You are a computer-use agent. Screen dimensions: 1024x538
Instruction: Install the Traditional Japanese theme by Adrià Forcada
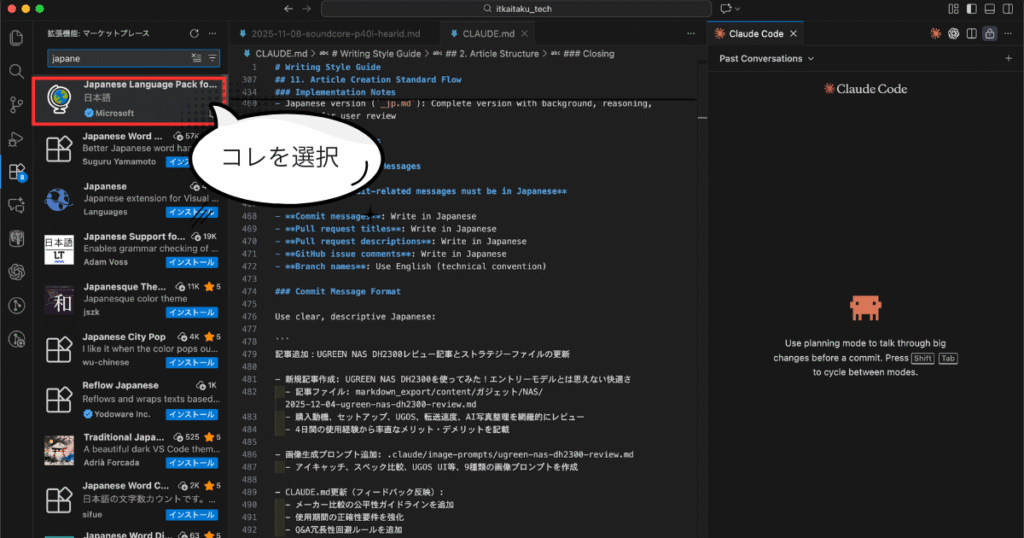click(x=191, y=463)
